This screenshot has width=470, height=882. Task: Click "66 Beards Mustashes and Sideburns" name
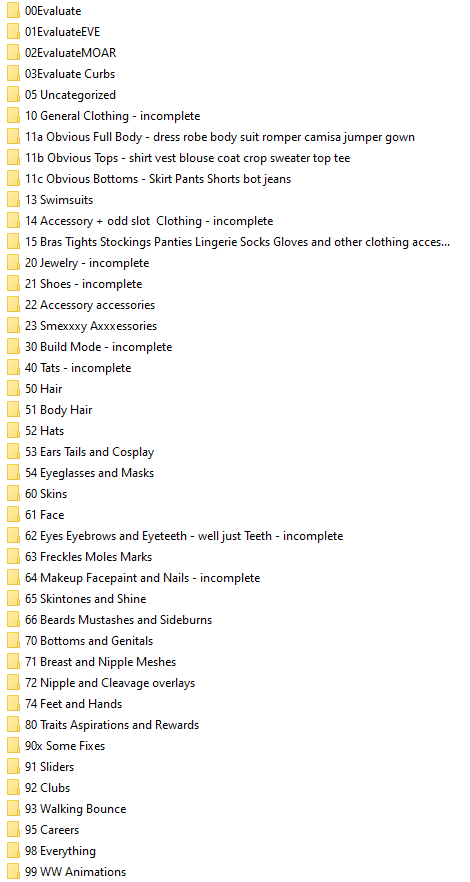point(118,620)
